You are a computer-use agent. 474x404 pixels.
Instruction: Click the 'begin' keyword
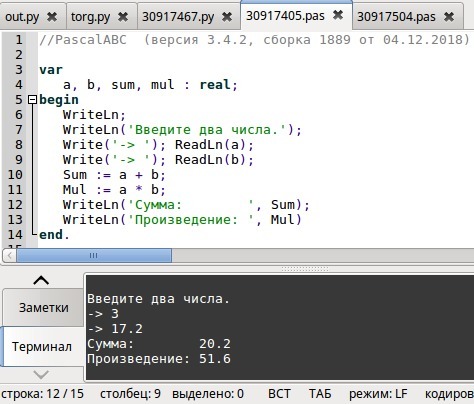(x=59, y=100)
